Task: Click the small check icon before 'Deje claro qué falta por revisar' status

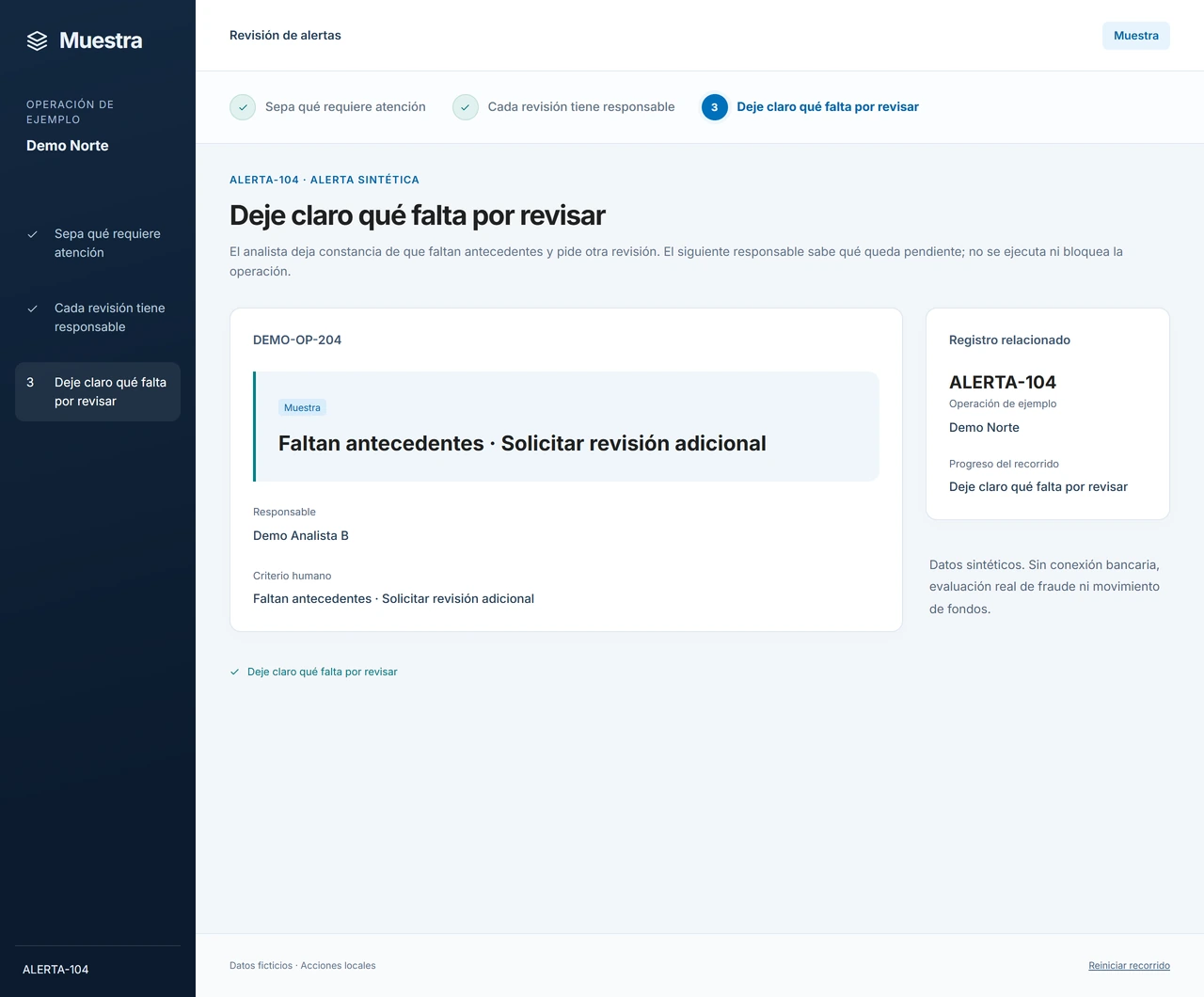Action: tap(235, 672)
